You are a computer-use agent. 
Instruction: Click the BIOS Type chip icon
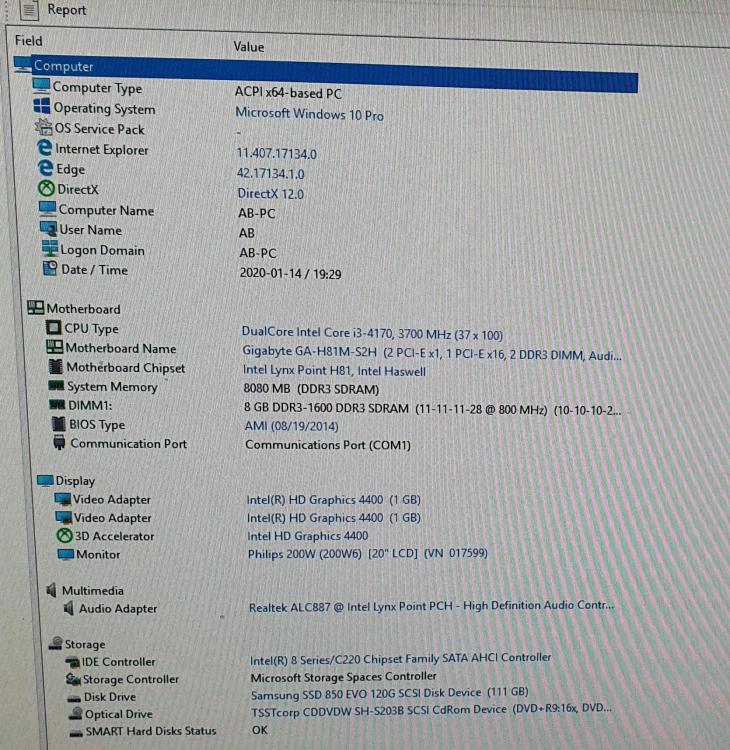click(58, 424)
